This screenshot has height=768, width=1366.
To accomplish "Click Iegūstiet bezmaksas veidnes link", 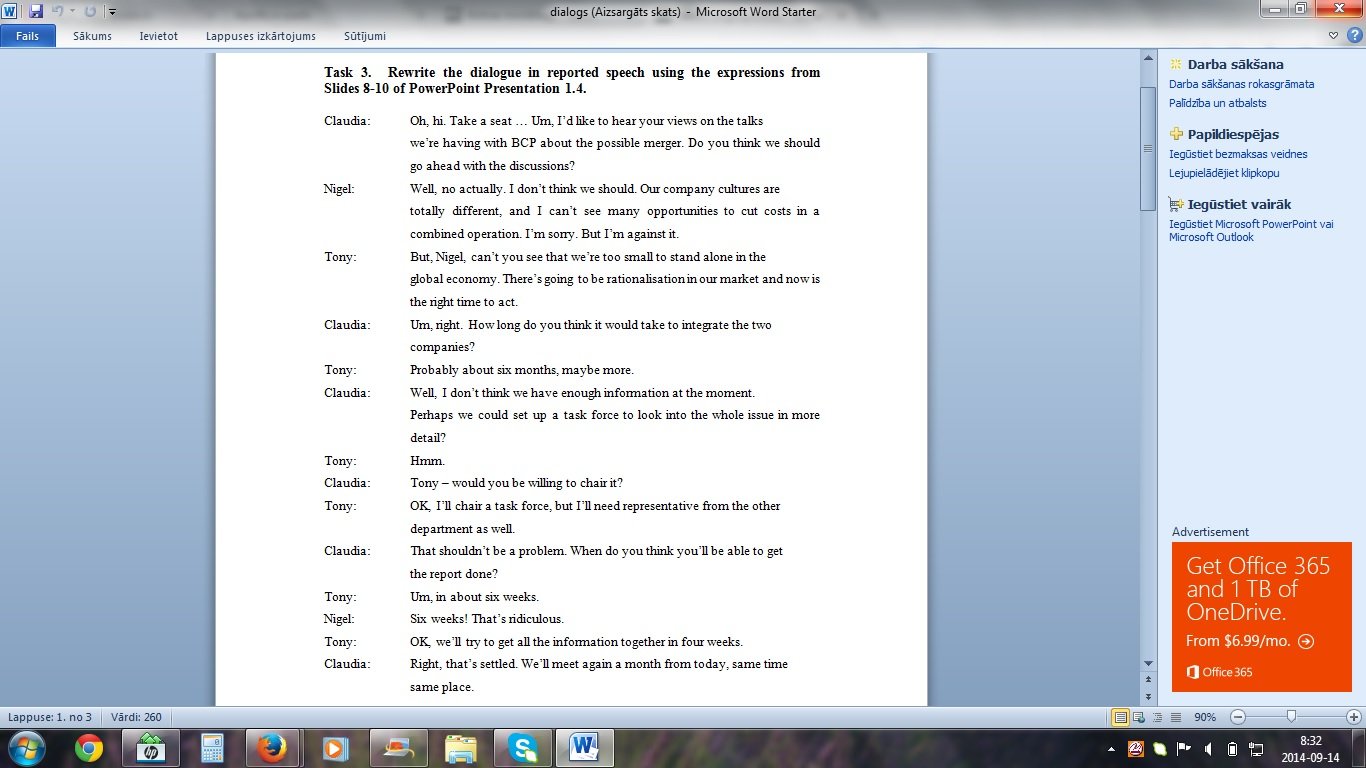I will point(1238,154).
